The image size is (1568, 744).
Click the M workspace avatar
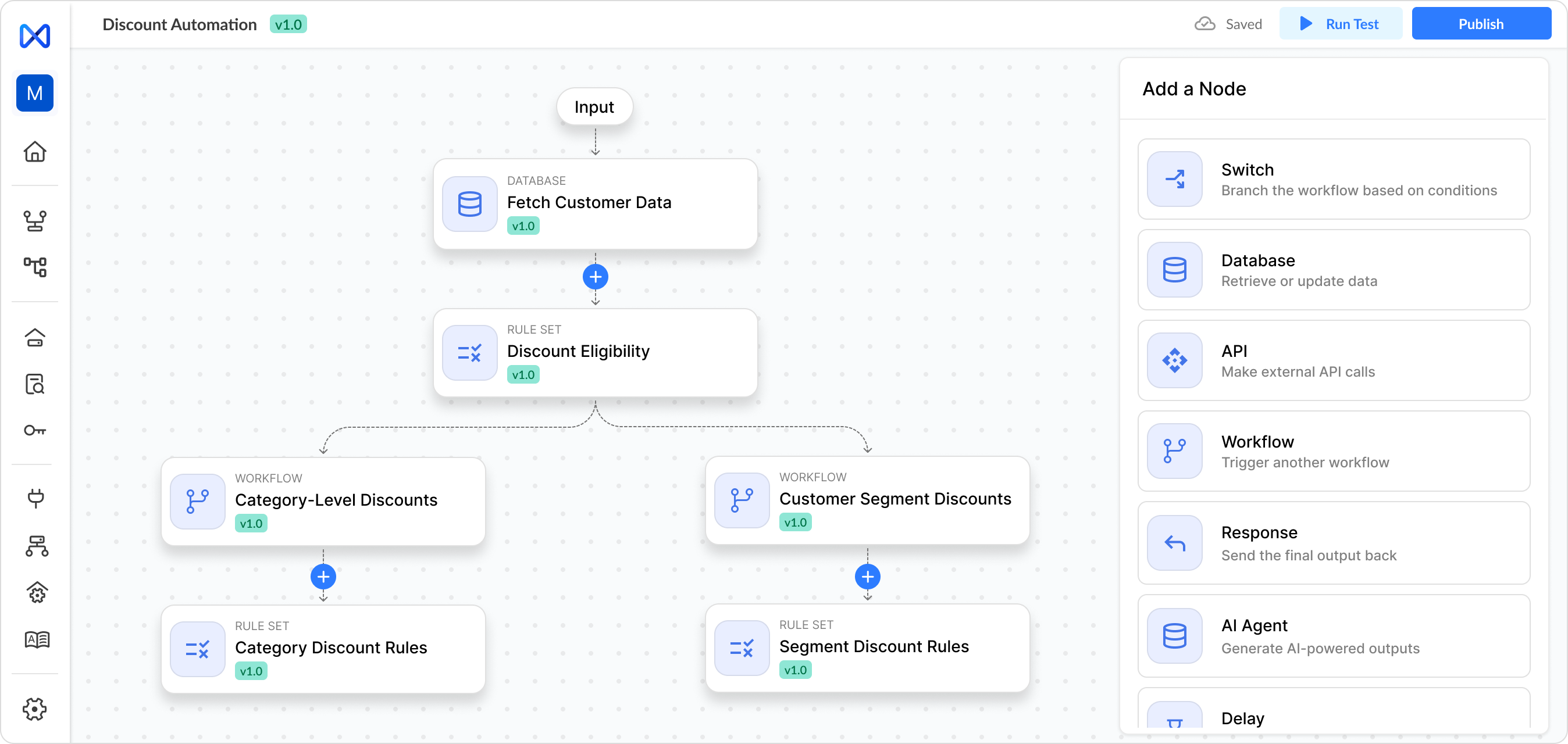[x=35, y=93]
